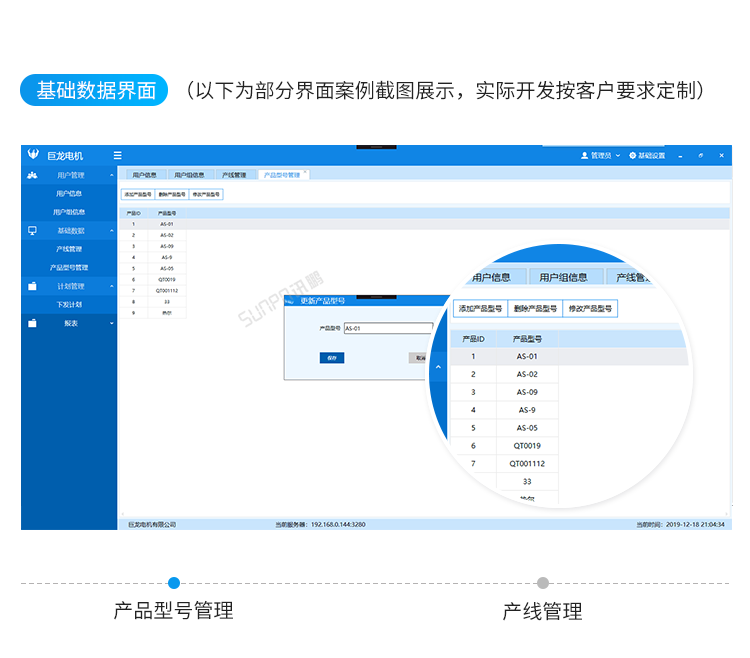Viewport: 750px width, 658px height.
Task: Click the 报表 sidebar section header
Action: [x=69, y=323]
